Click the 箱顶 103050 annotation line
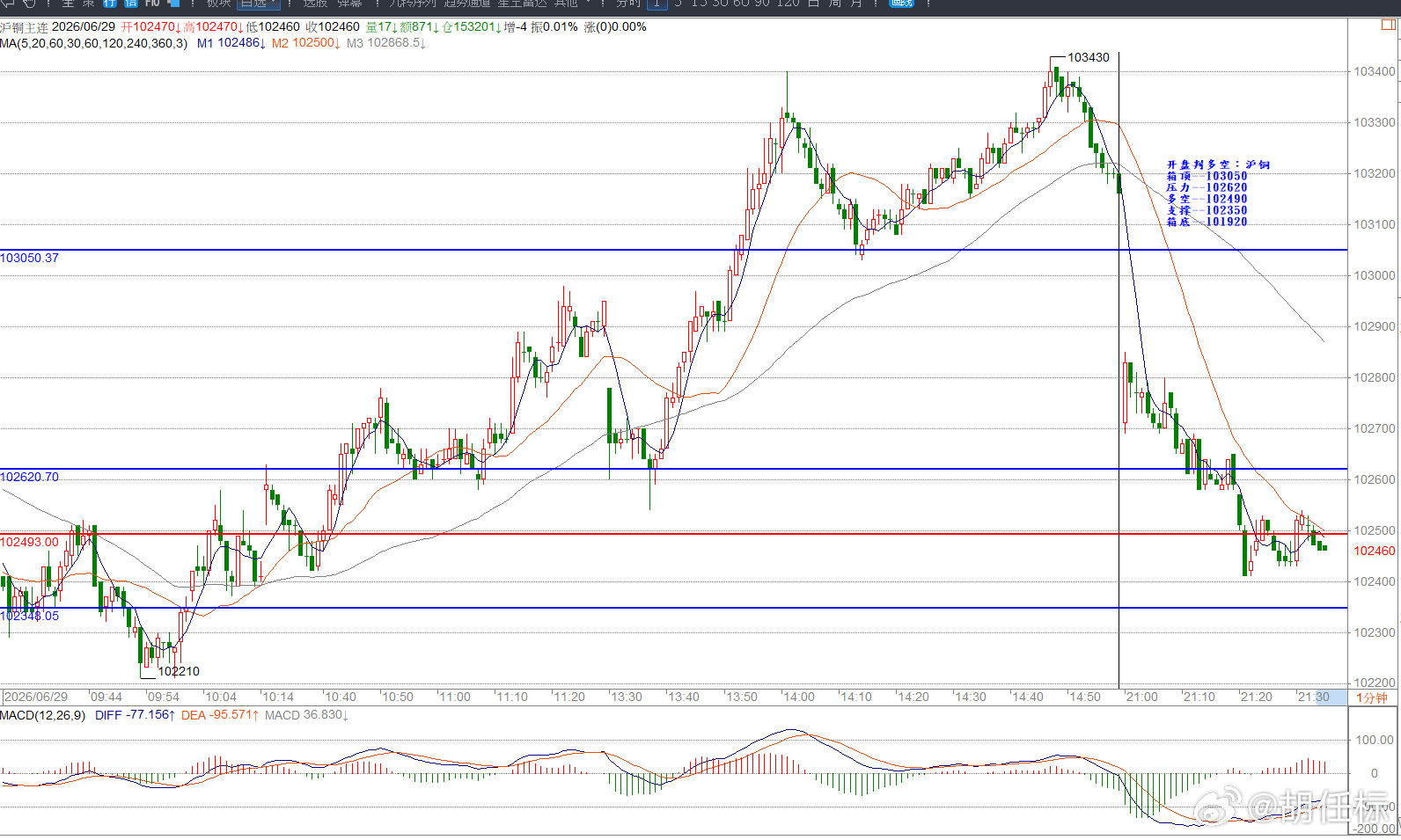Image resolution: width=1401 pixels, height=840 pixels. click(x=1207, y=176)
